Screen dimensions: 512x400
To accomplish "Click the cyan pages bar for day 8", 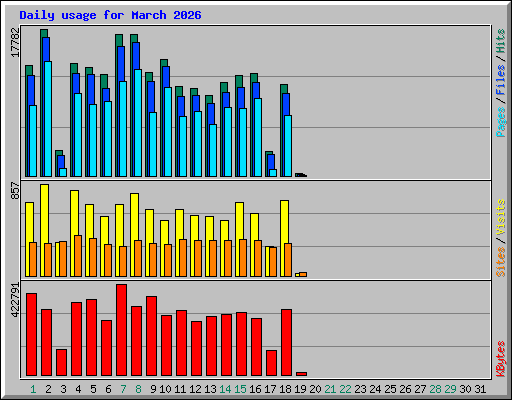I will pyautogui.click(x=138, y=123).
